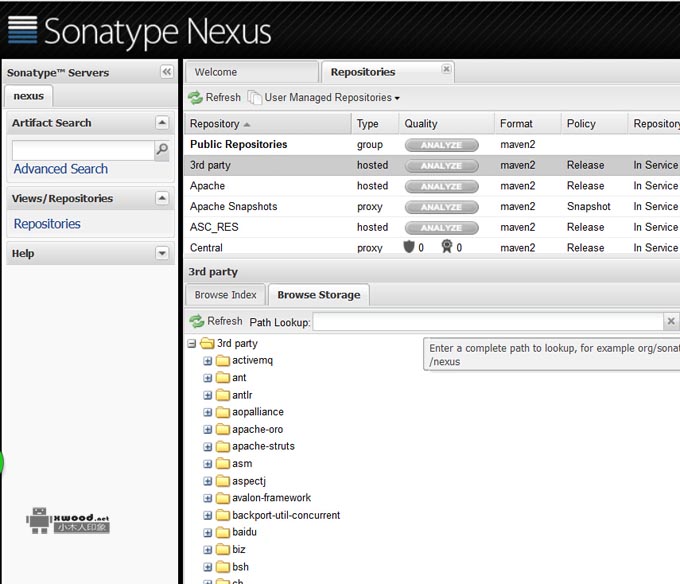Viewport: 680px width, 584px height.
Task: Select the bsh tree item
Action: [240, 567]
